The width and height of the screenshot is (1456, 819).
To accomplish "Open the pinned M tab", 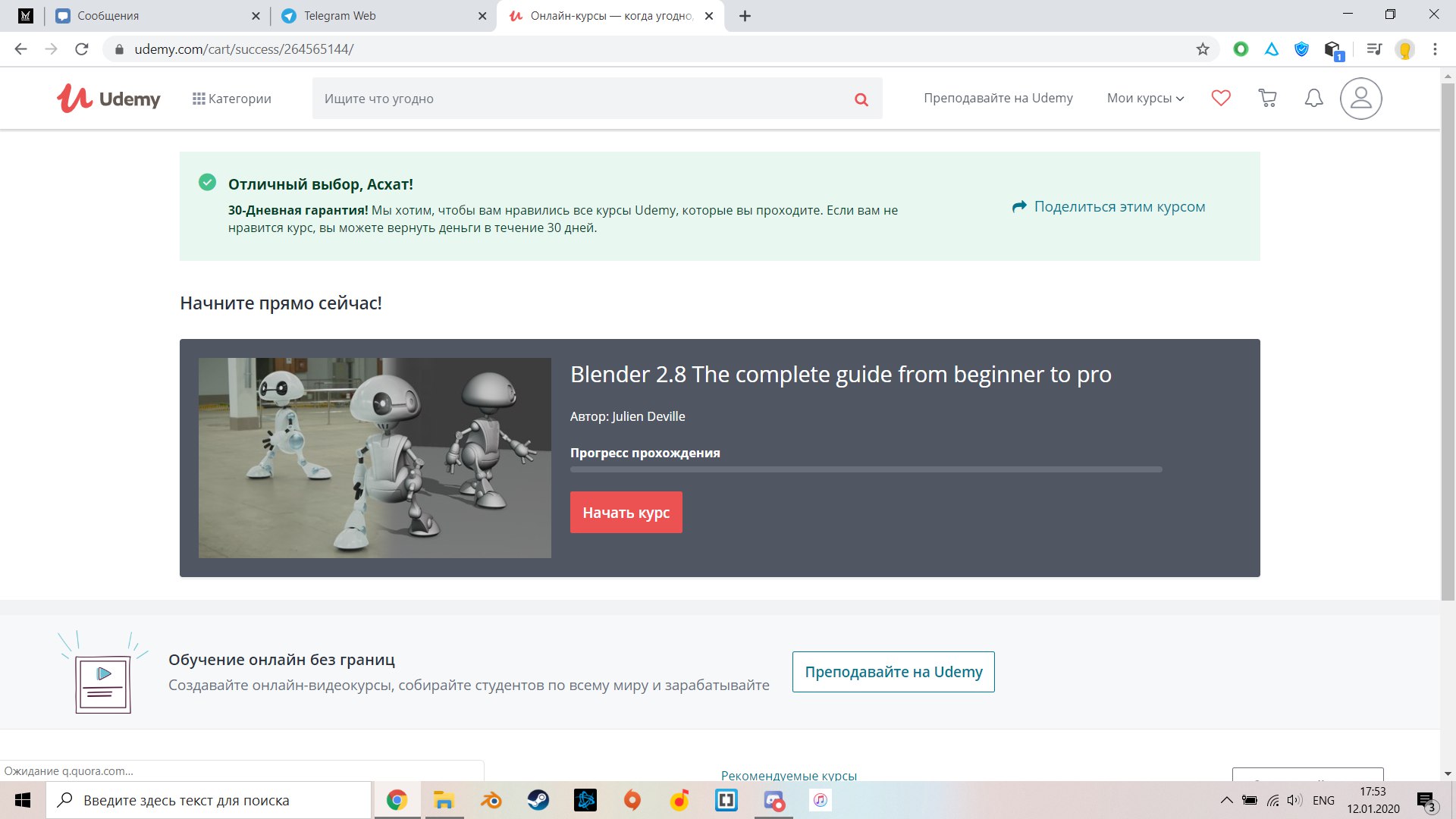I will click(x=26, y=16).
